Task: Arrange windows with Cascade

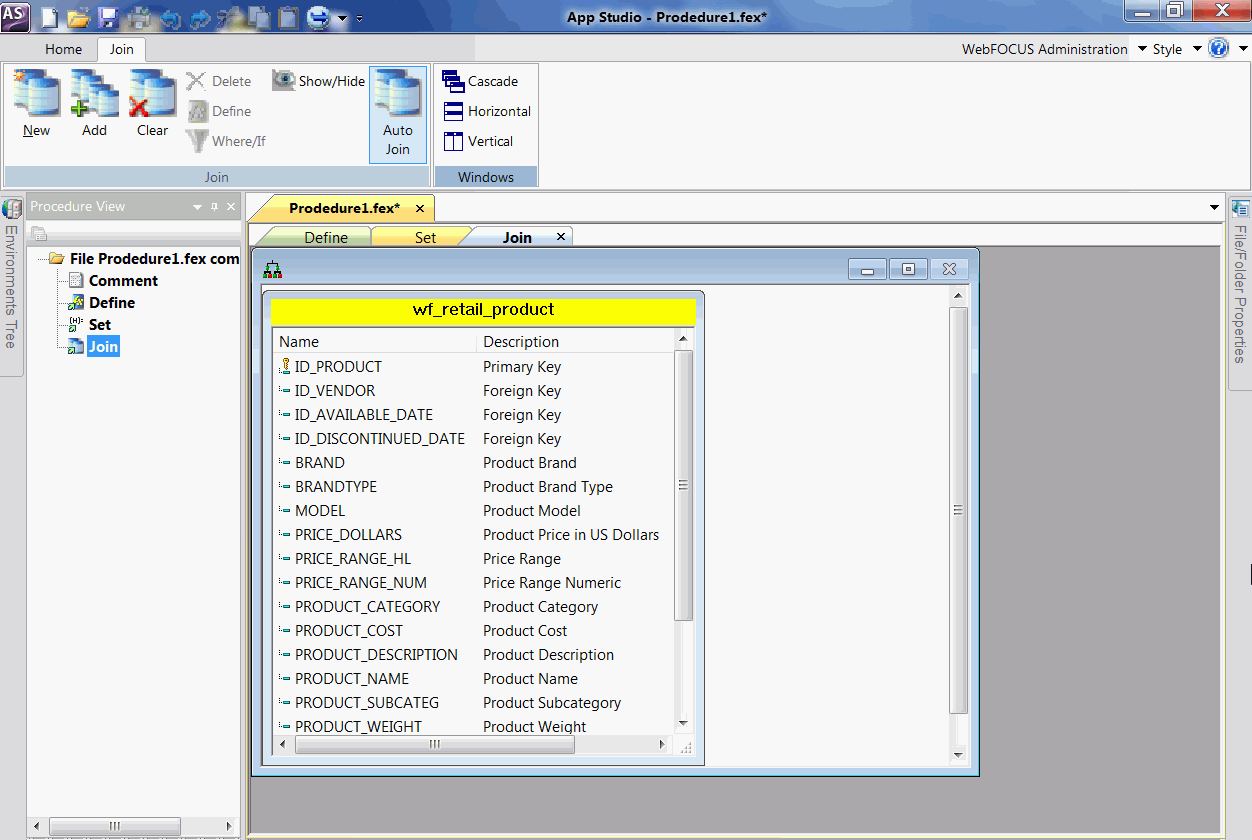Action: click(x=481, y=81)
